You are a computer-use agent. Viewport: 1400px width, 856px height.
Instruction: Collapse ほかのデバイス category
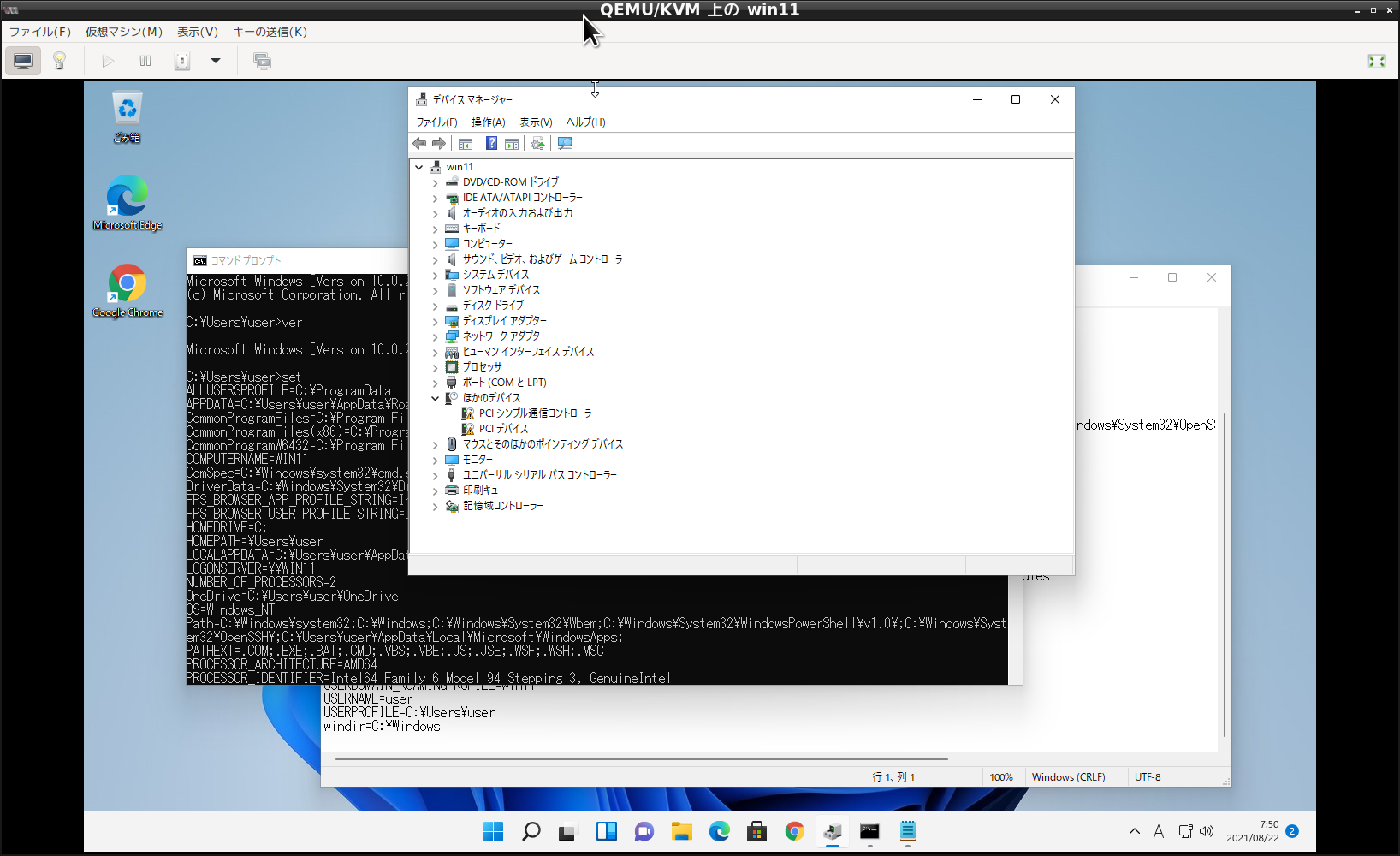[435, 398]
